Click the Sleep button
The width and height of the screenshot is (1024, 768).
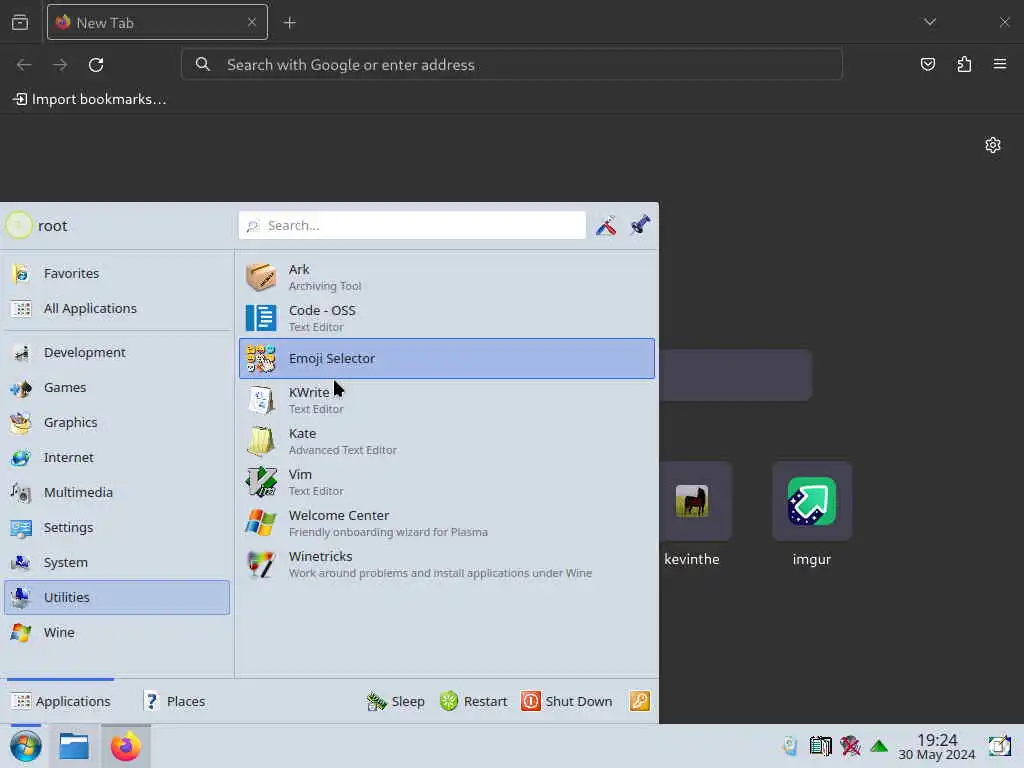[x=395, y=701]
